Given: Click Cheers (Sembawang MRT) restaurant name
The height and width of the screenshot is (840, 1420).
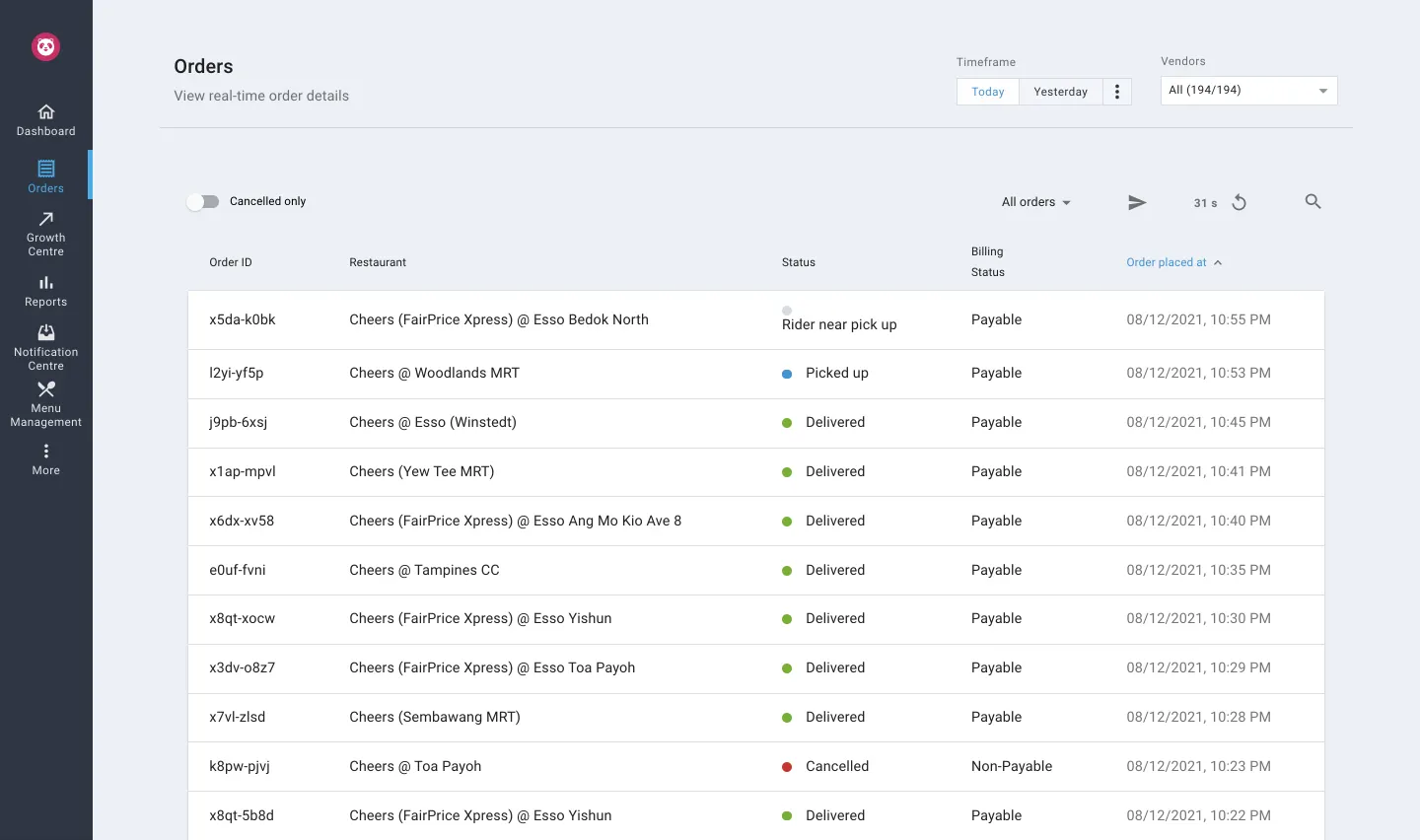Looking at the screenshot, I should [435, 717].
